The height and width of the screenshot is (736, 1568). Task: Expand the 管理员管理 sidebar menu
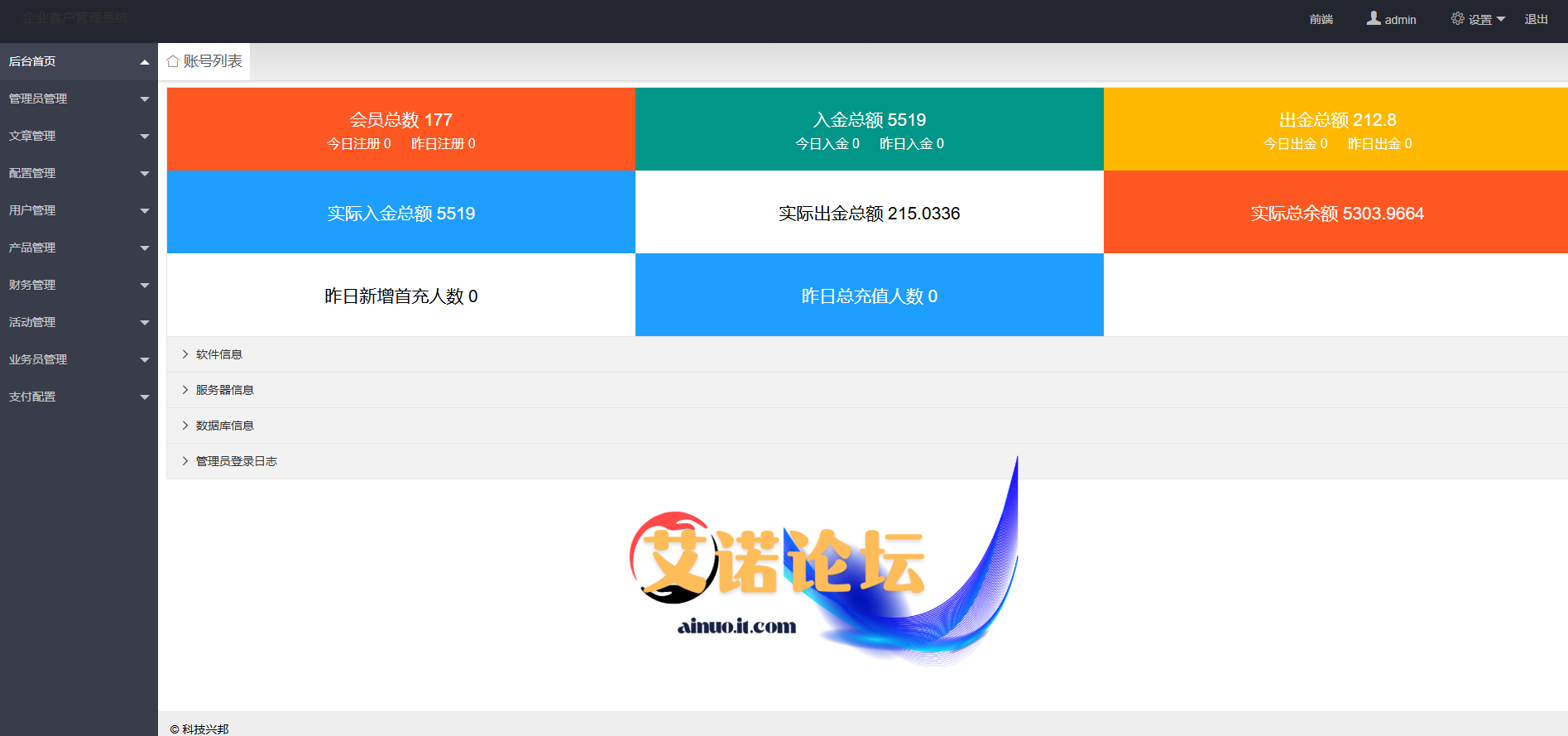79,99
